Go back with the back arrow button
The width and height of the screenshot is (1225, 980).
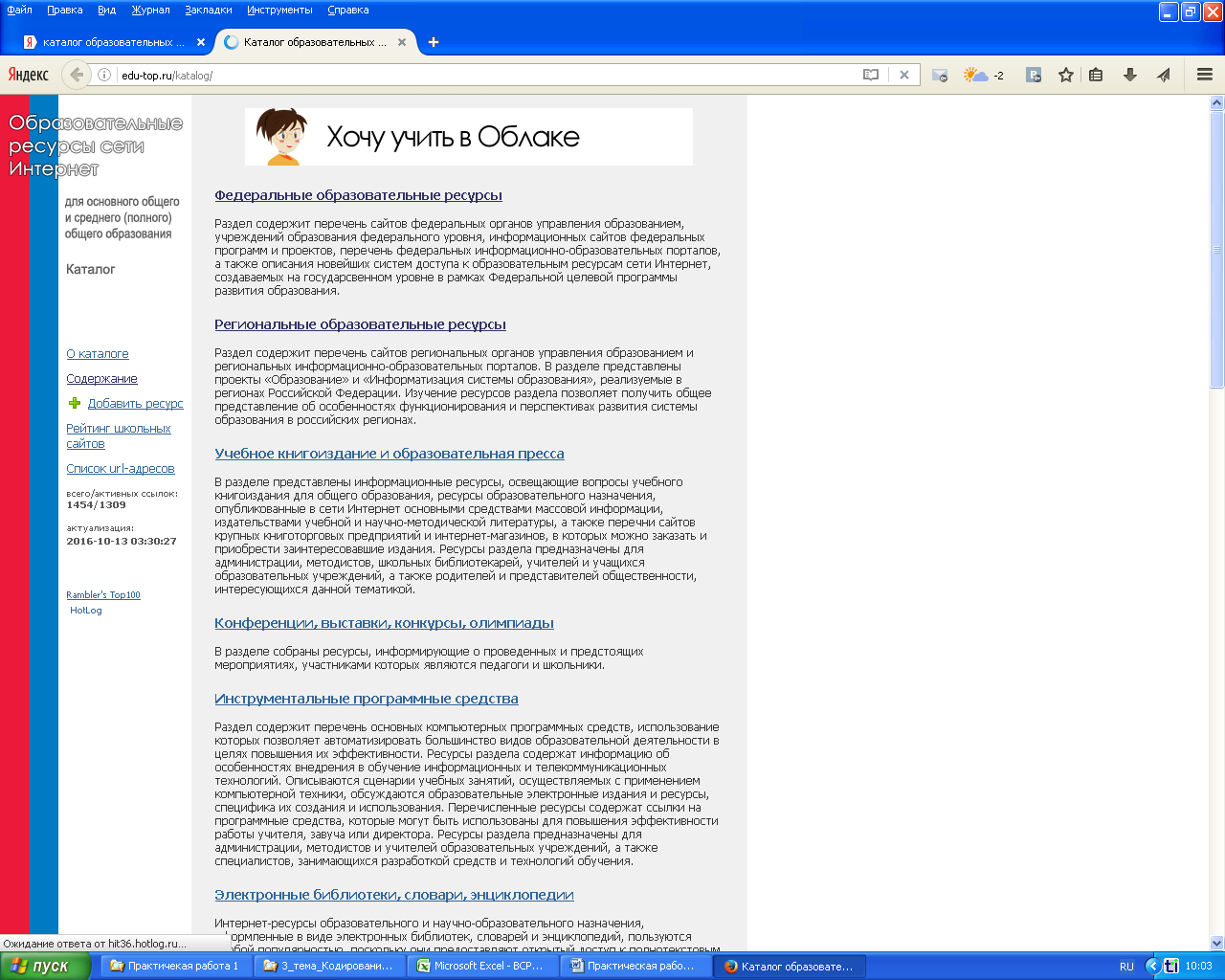pos(77,75)
